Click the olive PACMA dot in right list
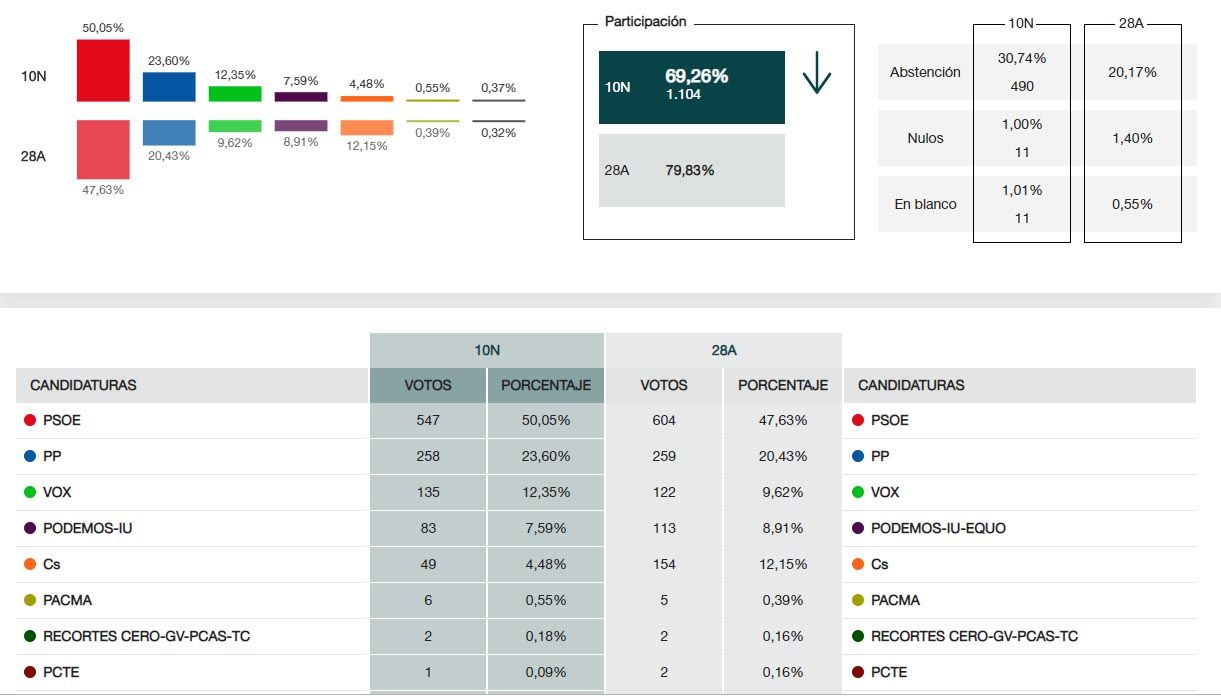1221x696 pixels. (x=858, y=601)
